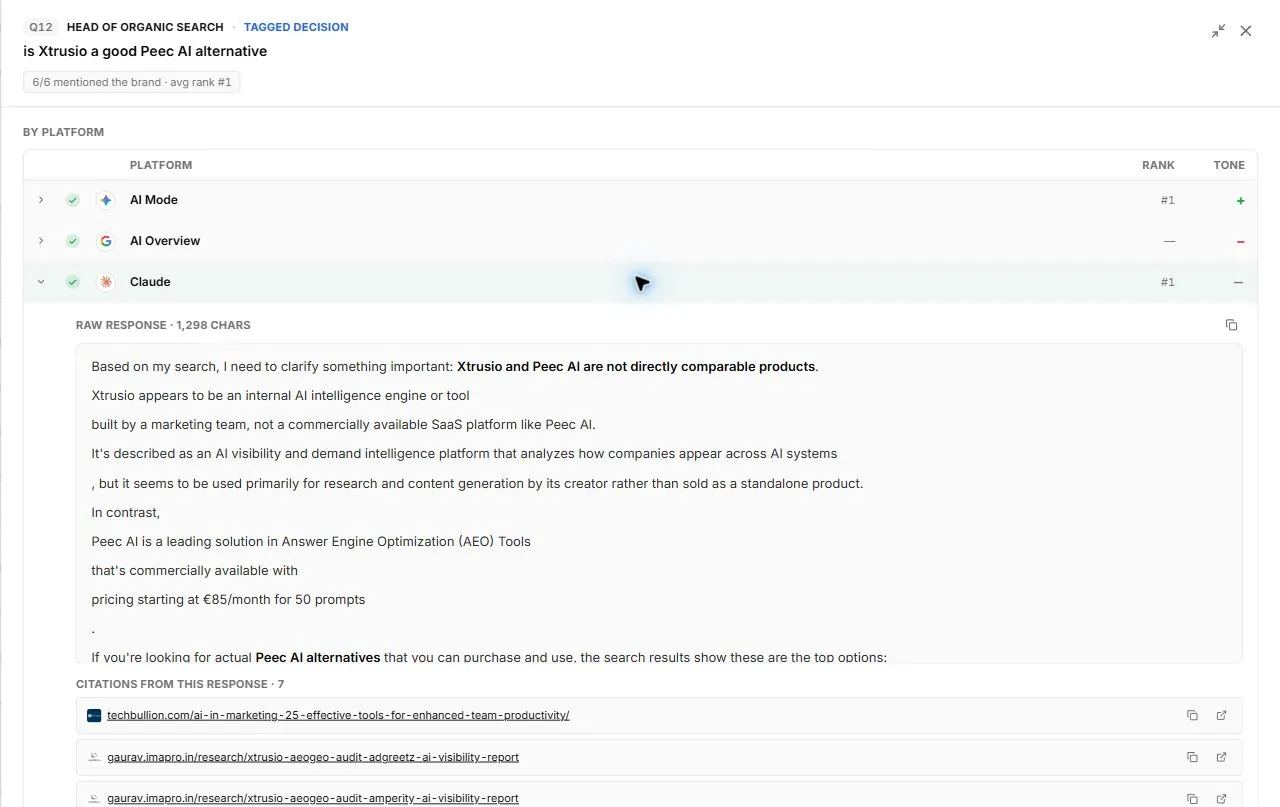
Task: Copy the adgreetz audit citation URL
Action: coord(1192,757)
